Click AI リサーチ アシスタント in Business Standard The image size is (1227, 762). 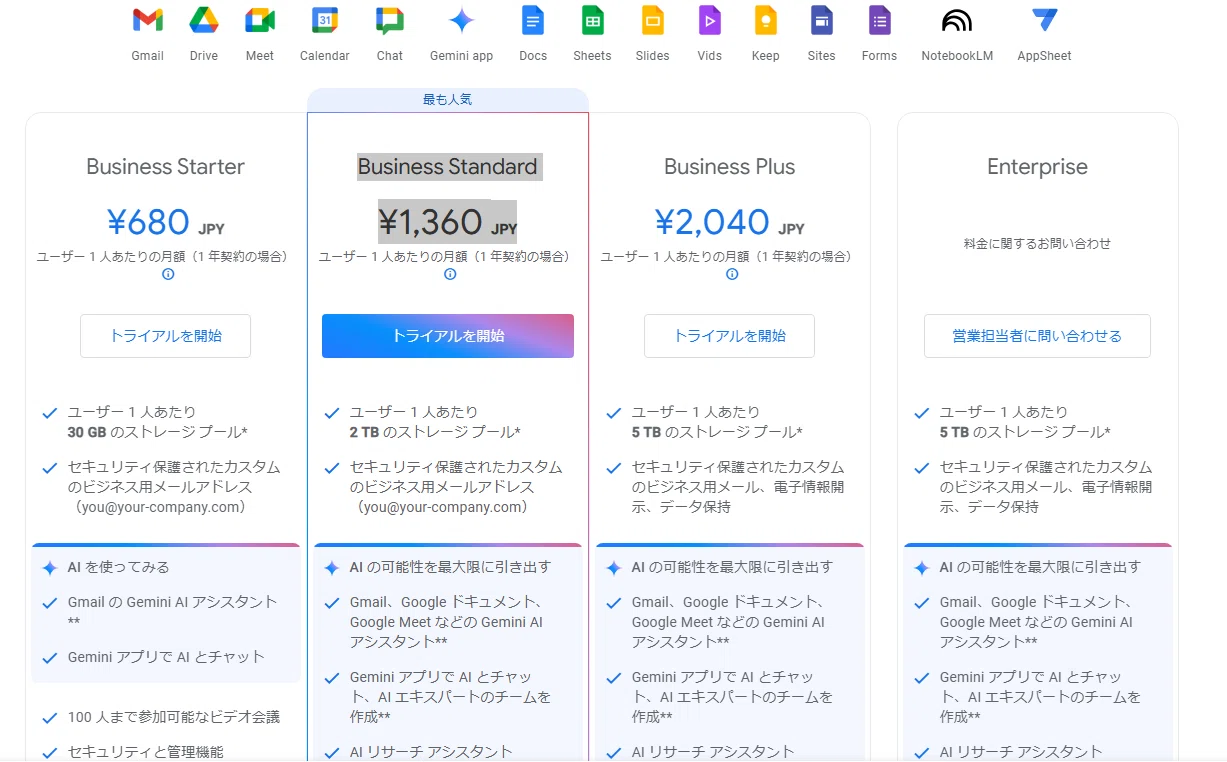[431, 752]
